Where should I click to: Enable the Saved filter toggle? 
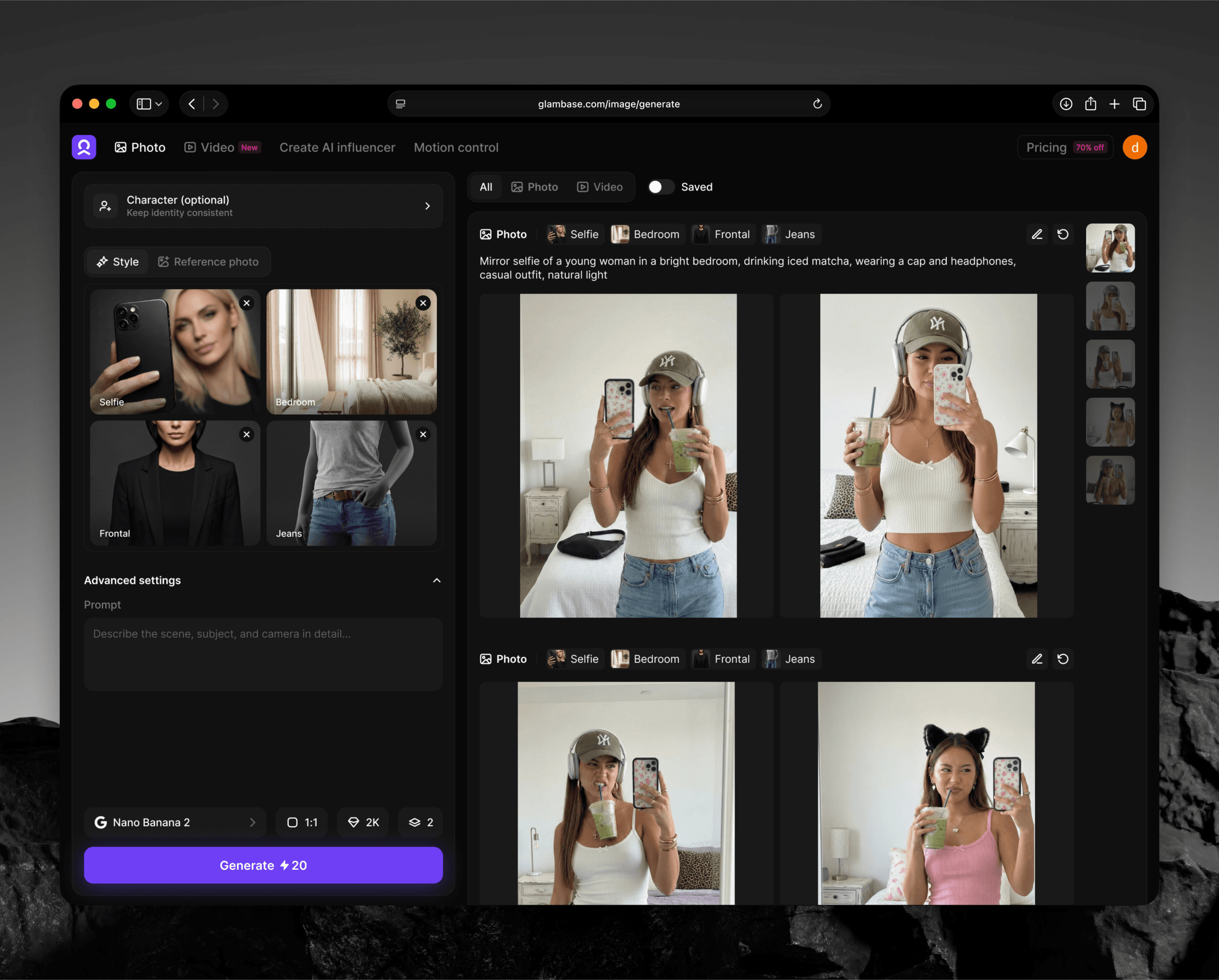(x=661, y=187)
